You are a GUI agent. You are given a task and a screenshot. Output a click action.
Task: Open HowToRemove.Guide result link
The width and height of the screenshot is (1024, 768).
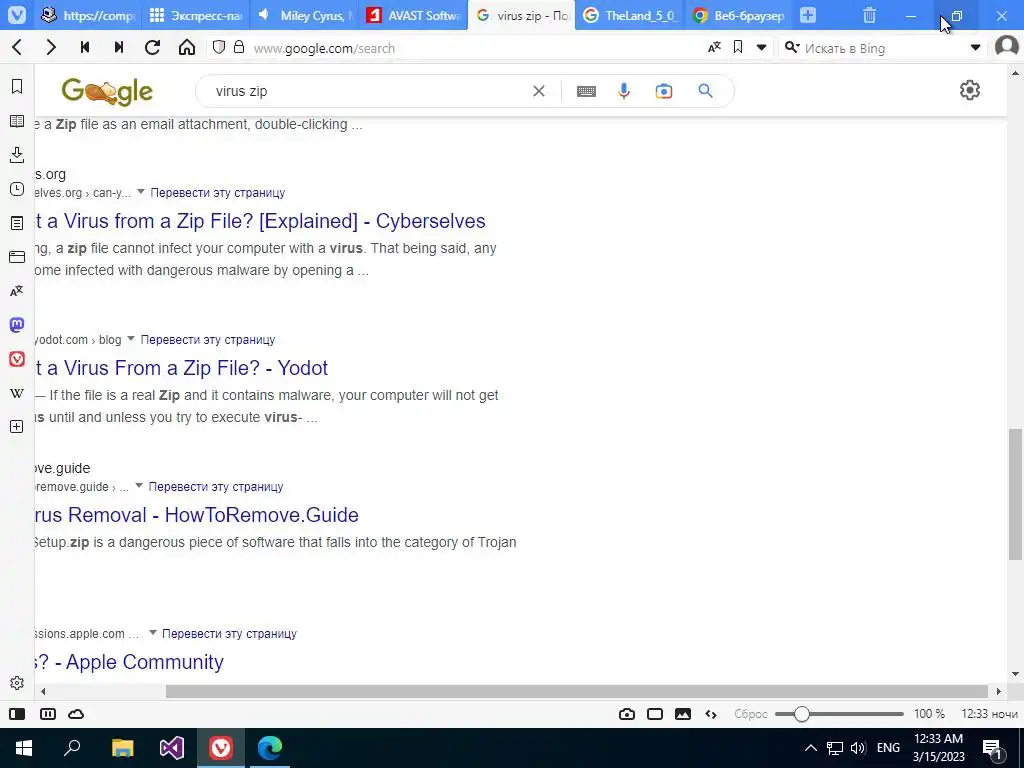pyautogui.click(x=197, y=515)
